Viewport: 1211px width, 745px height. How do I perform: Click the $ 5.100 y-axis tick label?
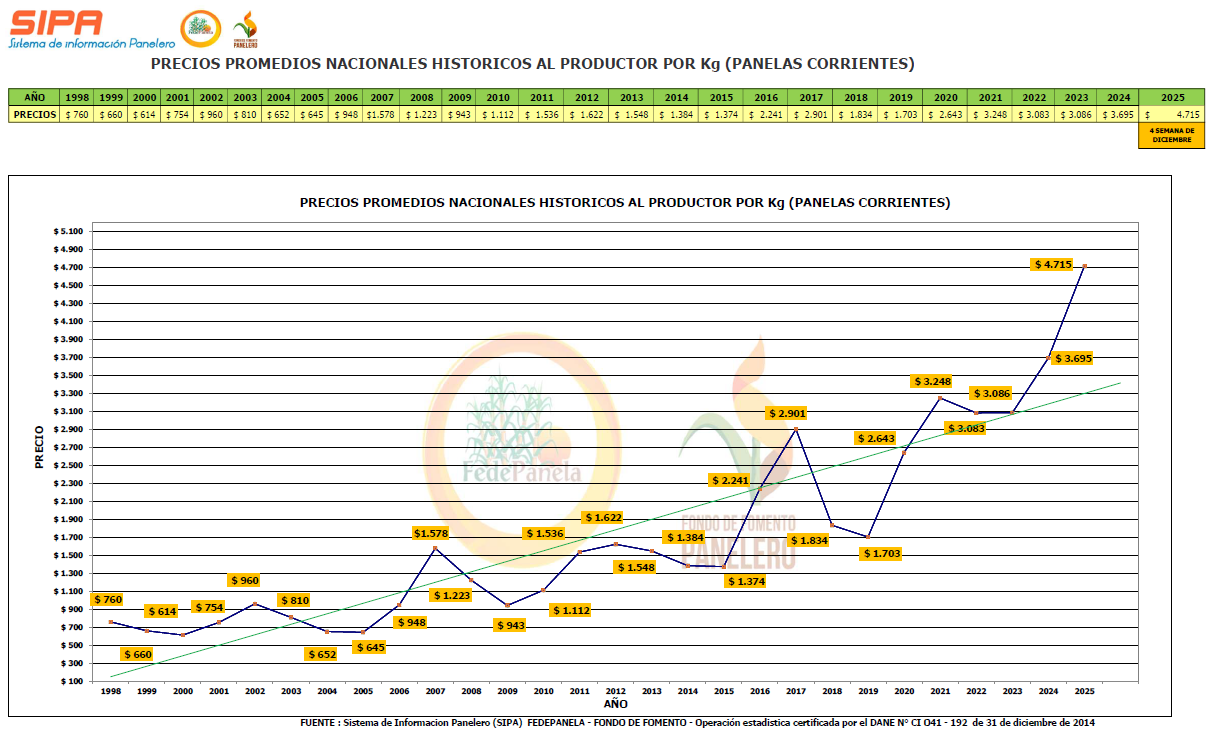coord(69,231)
